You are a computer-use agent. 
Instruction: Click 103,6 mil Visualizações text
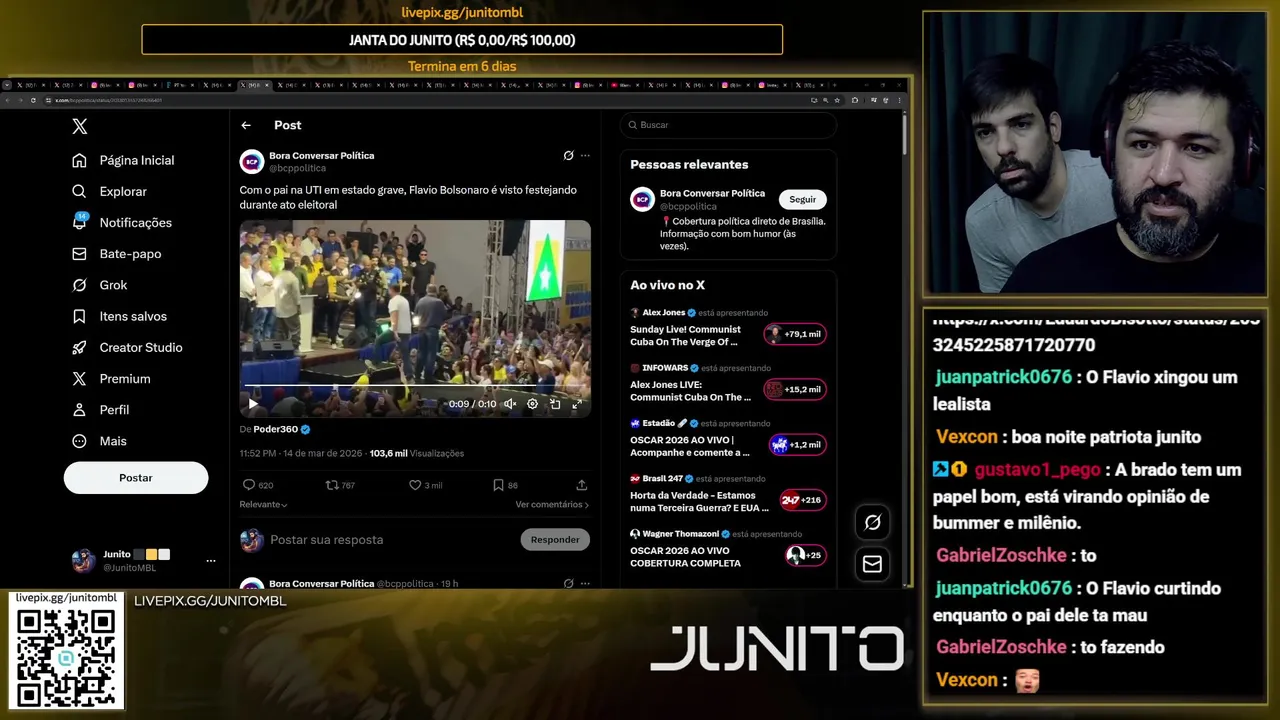[x=417, y=453]
